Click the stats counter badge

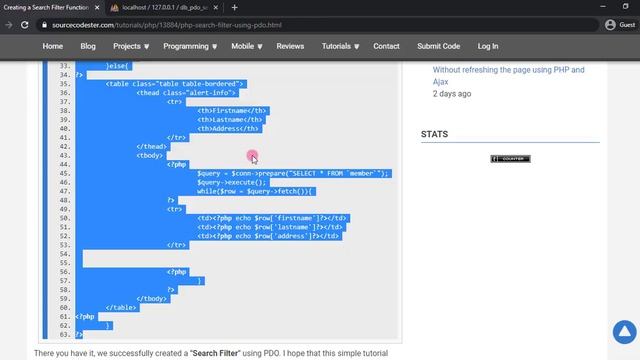point(510,159)
